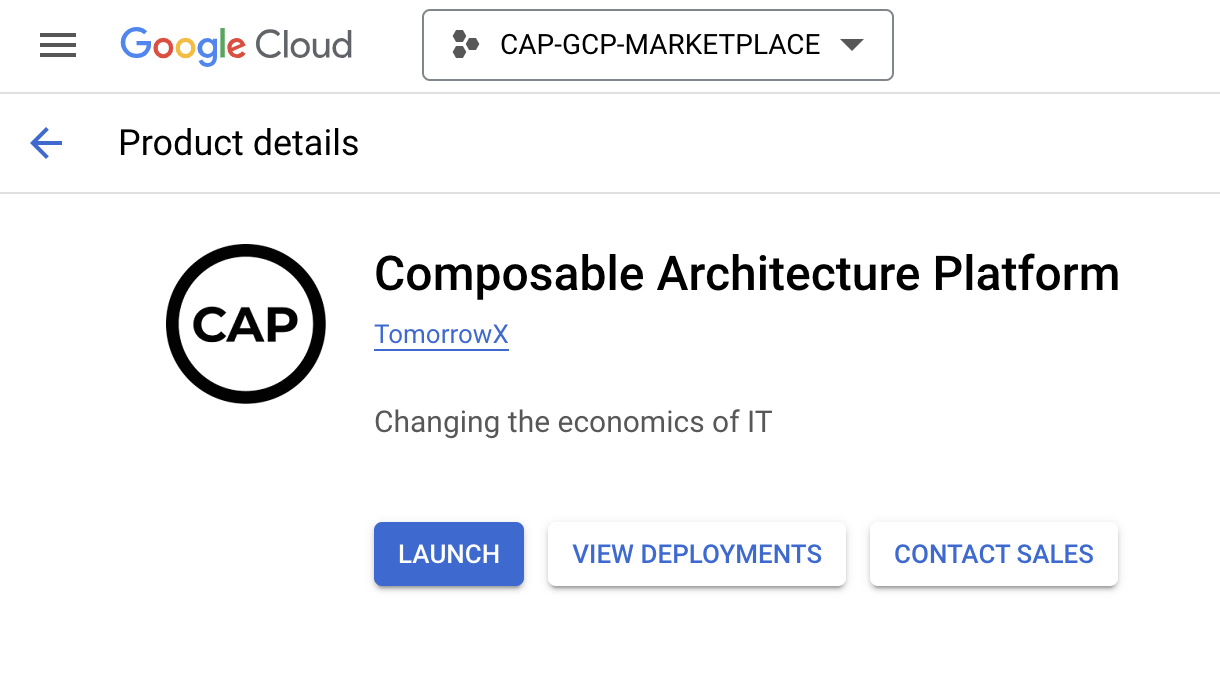Click the colorful Google wordmark
The image size is (1220, 698).
click(183, 45)
